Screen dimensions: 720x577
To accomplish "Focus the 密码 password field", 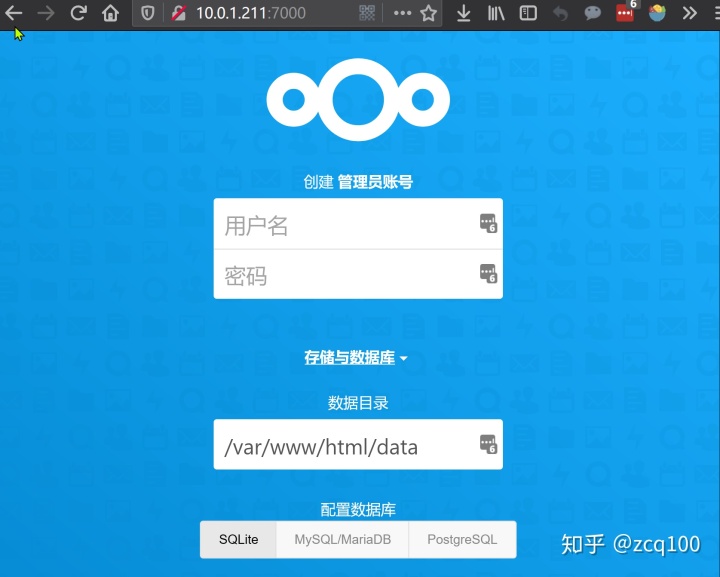I will [358, 274].
